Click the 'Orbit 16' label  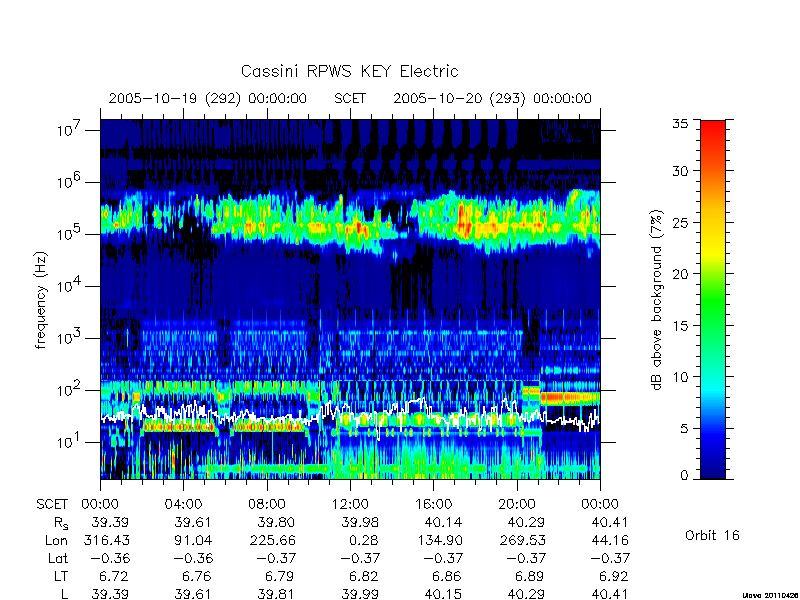[x=712, y=536]
